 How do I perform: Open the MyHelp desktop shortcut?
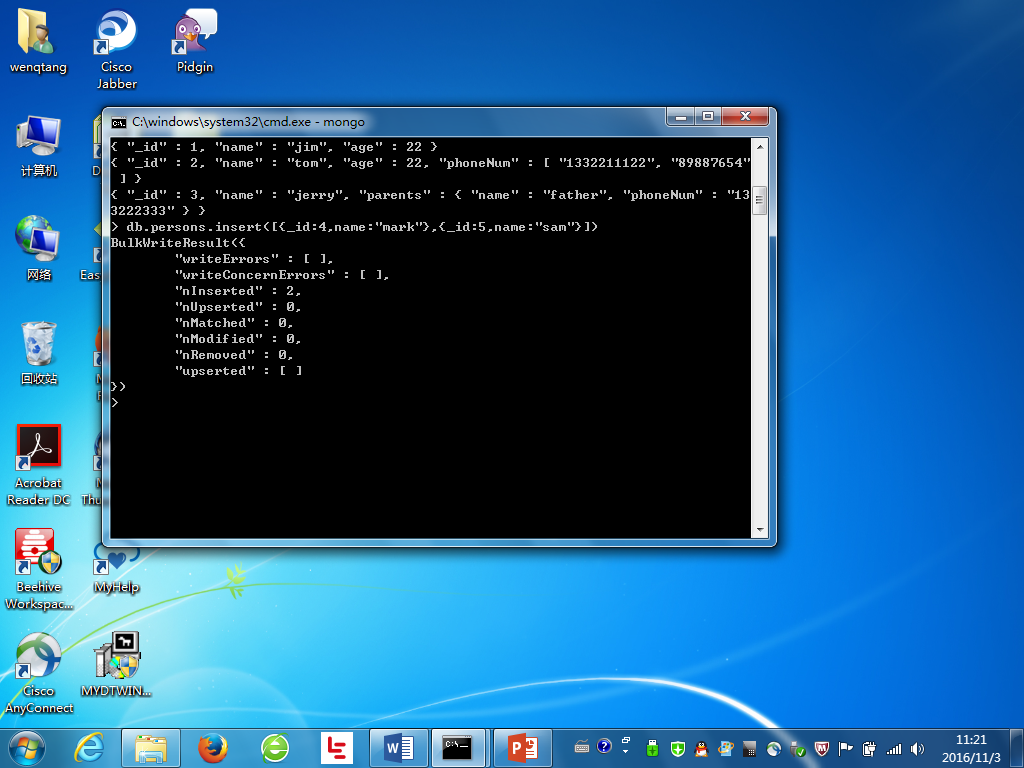coord(116,569)
